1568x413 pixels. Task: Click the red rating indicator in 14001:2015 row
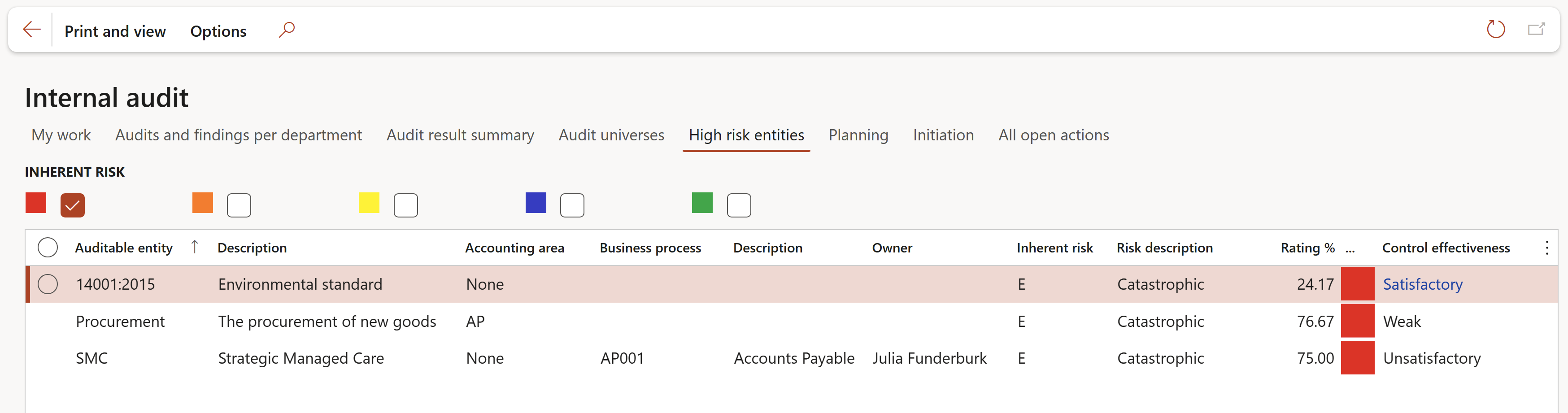(x=1357, y=283)
